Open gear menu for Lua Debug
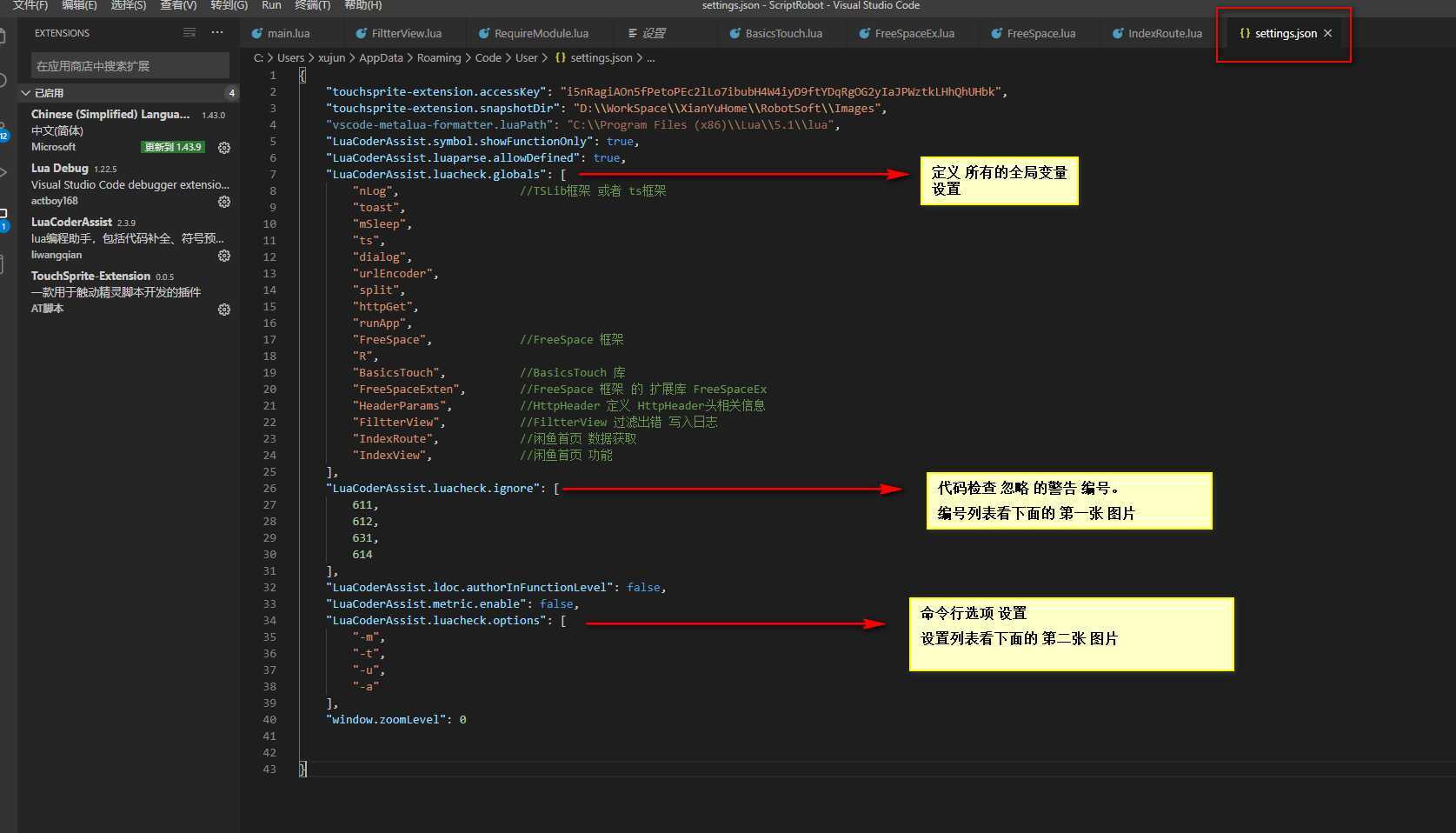Image resolution: width=1456 pixels, height=833 pixels. 224,202
